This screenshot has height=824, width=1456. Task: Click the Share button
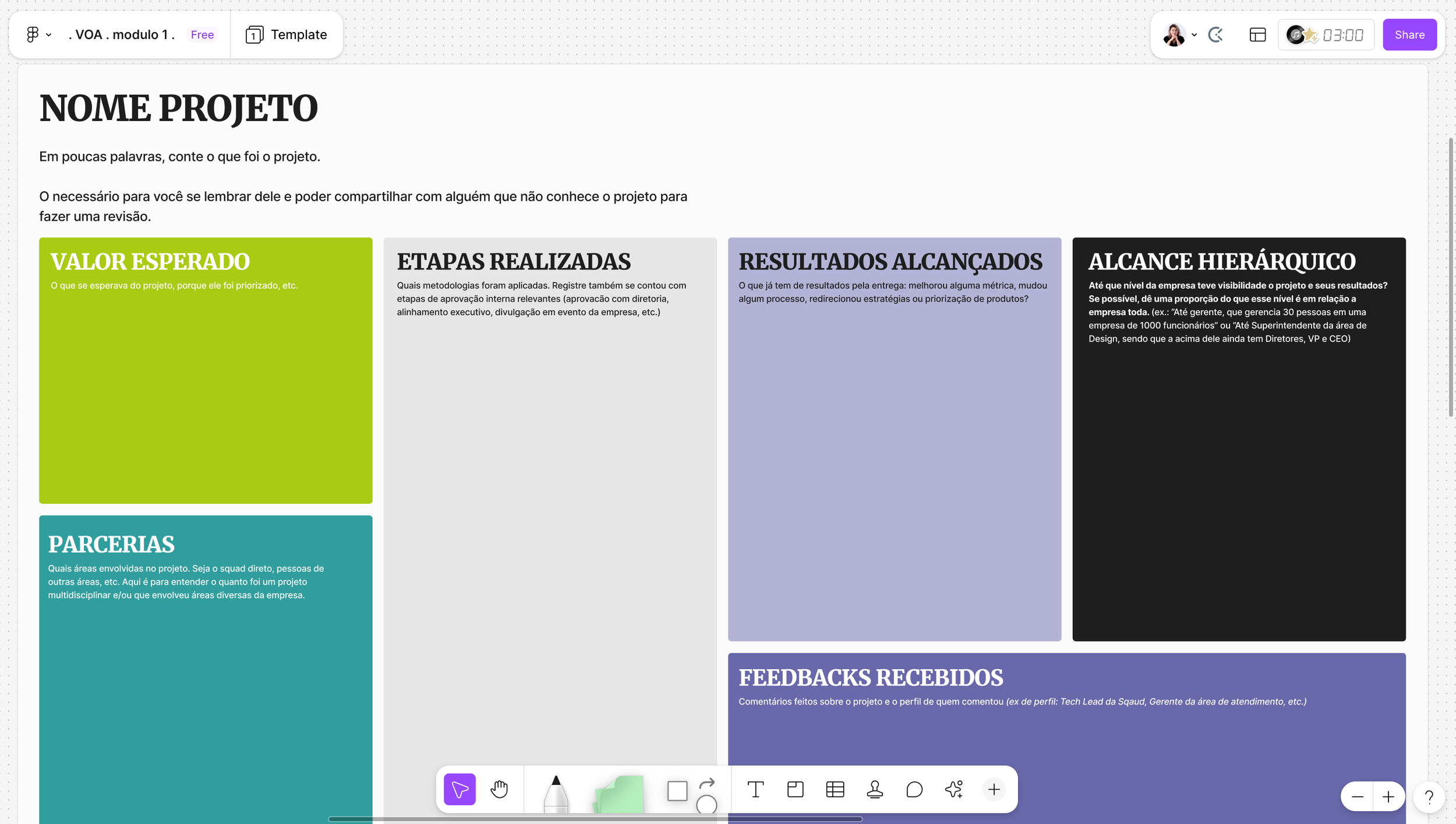pyautogui.click(x=1409, y=35)
